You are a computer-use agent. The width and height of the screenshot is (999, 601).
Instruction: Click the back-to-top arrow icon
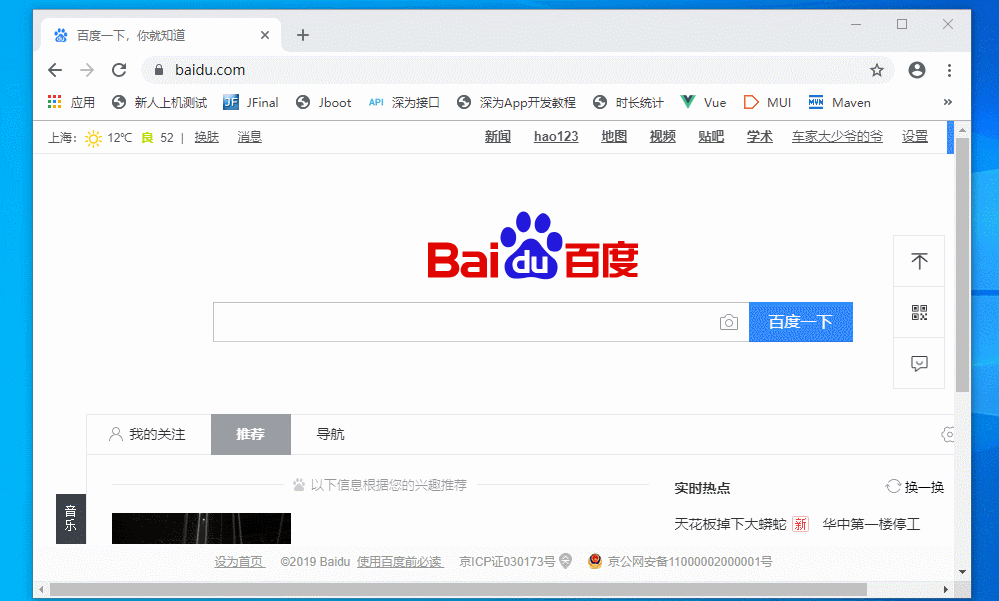coord(919,261)
